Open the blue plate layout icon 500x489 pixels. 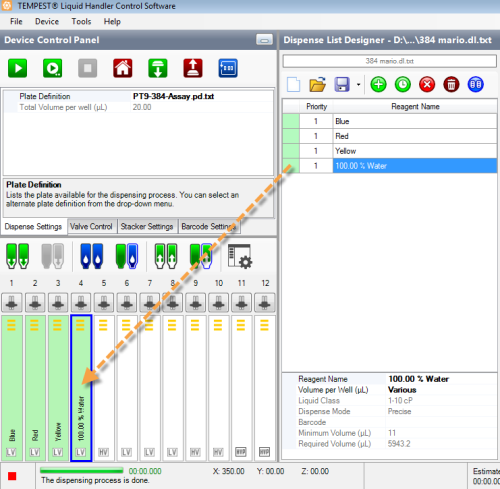coord(228,68)
